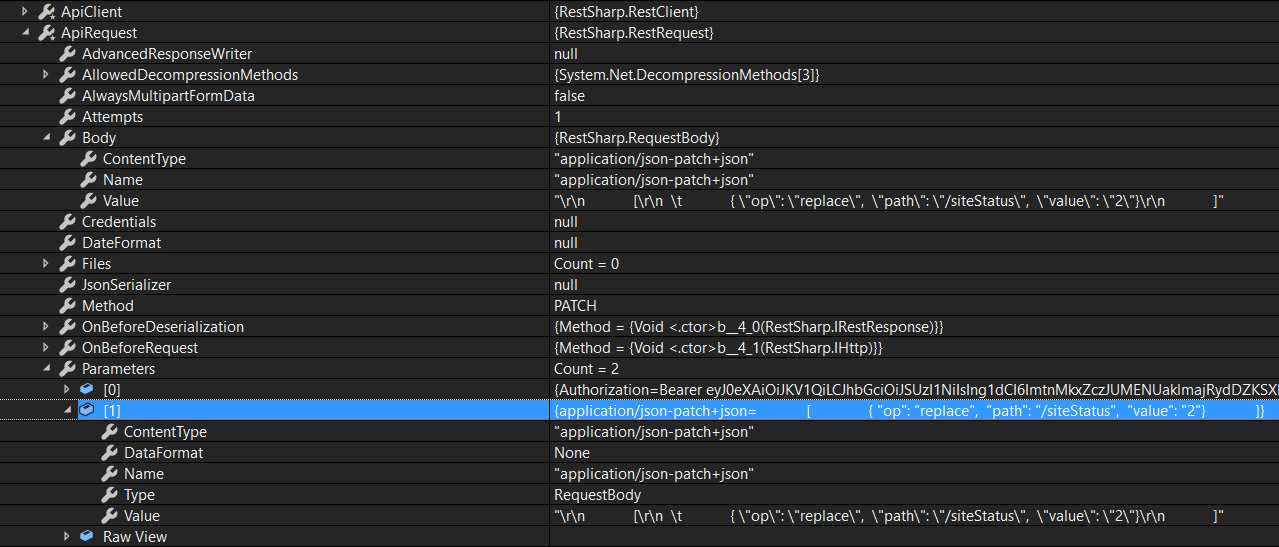The image size is (1279, 547).
Task: Select the AdvancedResponseWriter property name
Action: click(x=167, y=54)
